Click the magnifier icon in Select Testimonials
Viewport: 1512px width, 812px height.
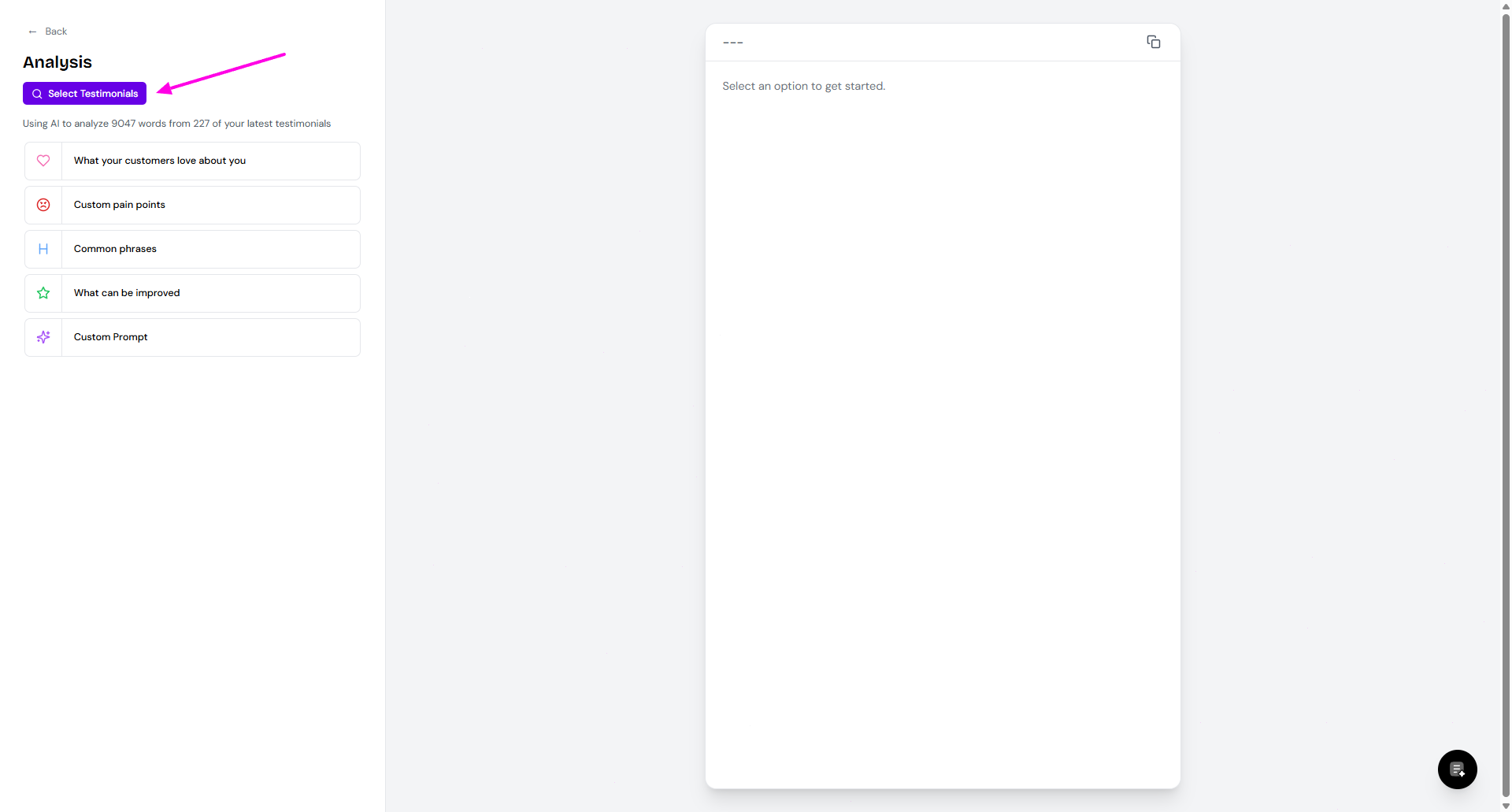37,94
